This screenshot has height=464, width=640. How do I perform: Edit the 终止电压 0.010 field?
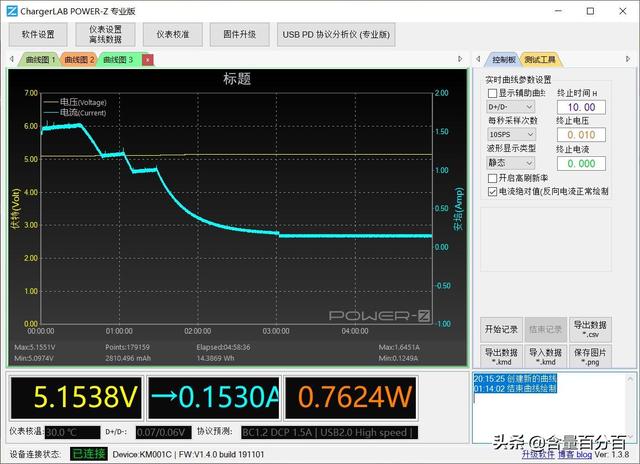581,135
